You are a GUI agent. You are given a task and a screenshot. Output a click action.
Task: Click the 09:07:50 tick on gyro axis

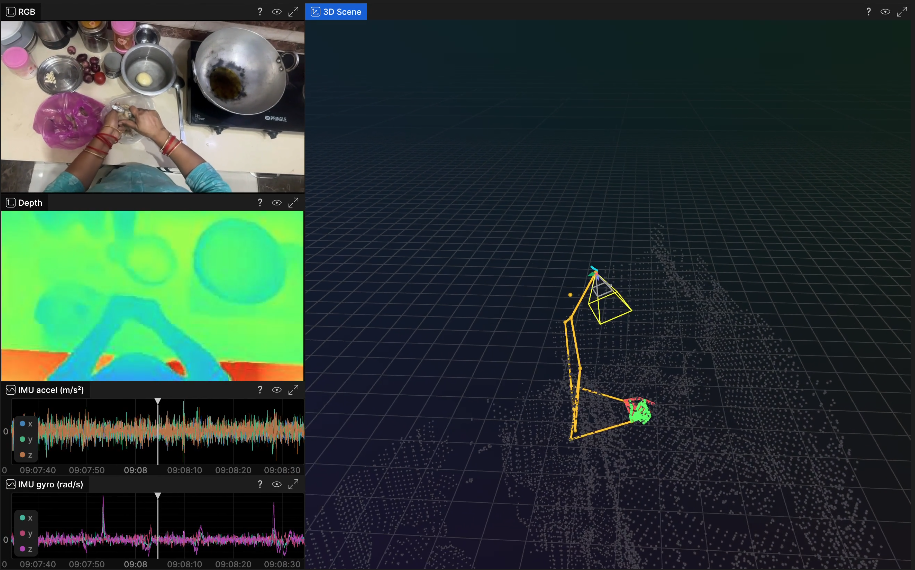pyautogui.click(x=86, y=564)
